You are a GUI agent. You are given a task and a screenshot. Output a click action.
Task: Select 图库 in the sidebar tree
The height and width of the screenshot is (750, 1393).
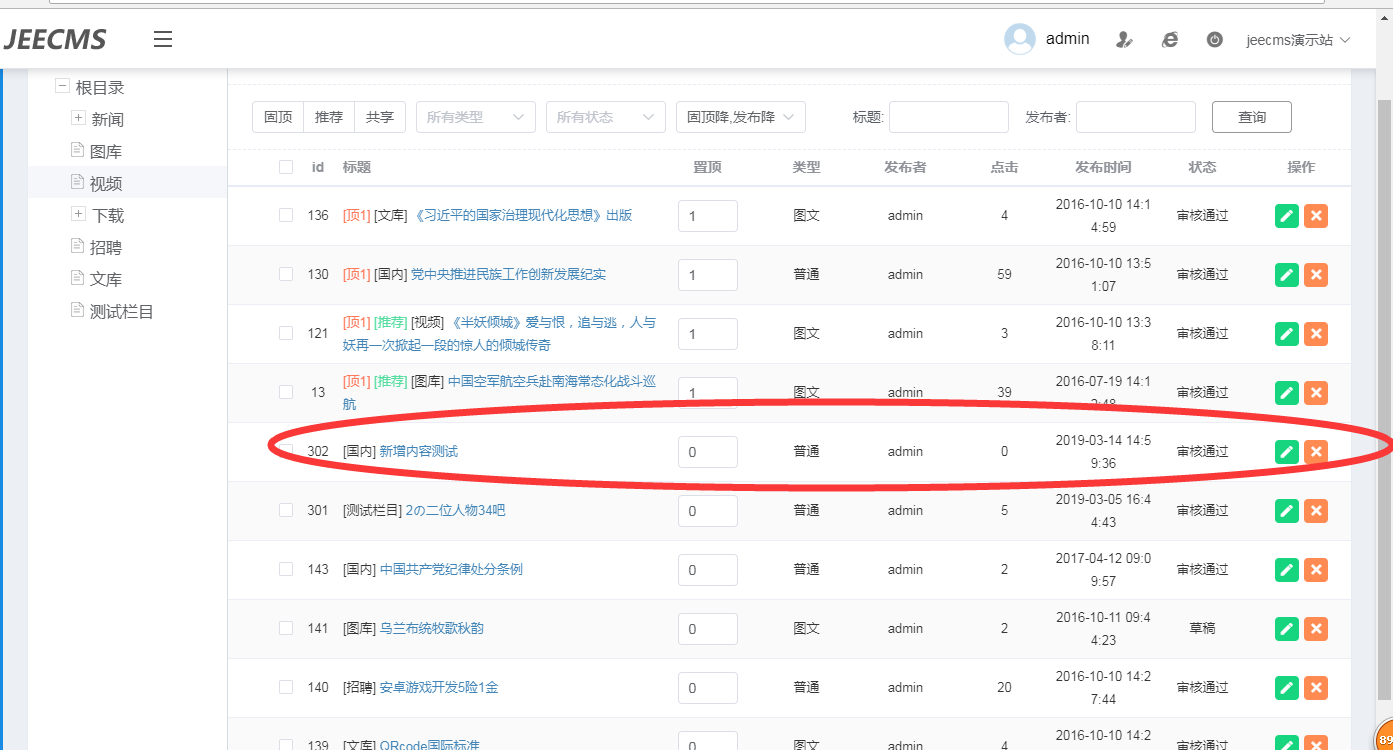tap(106, 152)
